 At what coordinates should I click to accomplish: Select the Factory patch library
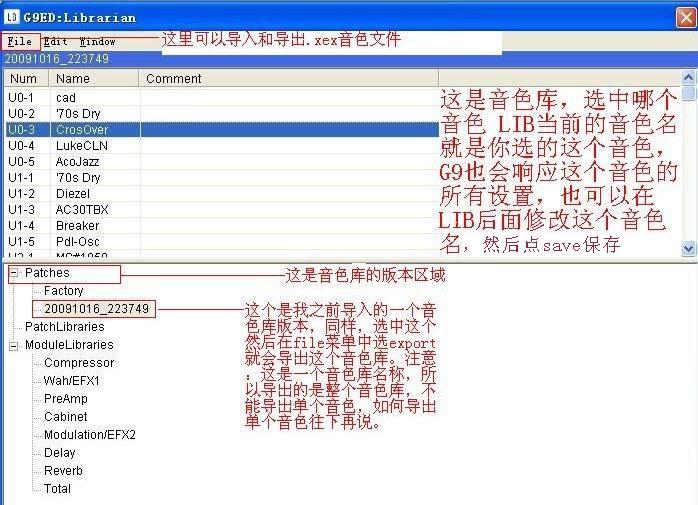[x=63, y=291]
